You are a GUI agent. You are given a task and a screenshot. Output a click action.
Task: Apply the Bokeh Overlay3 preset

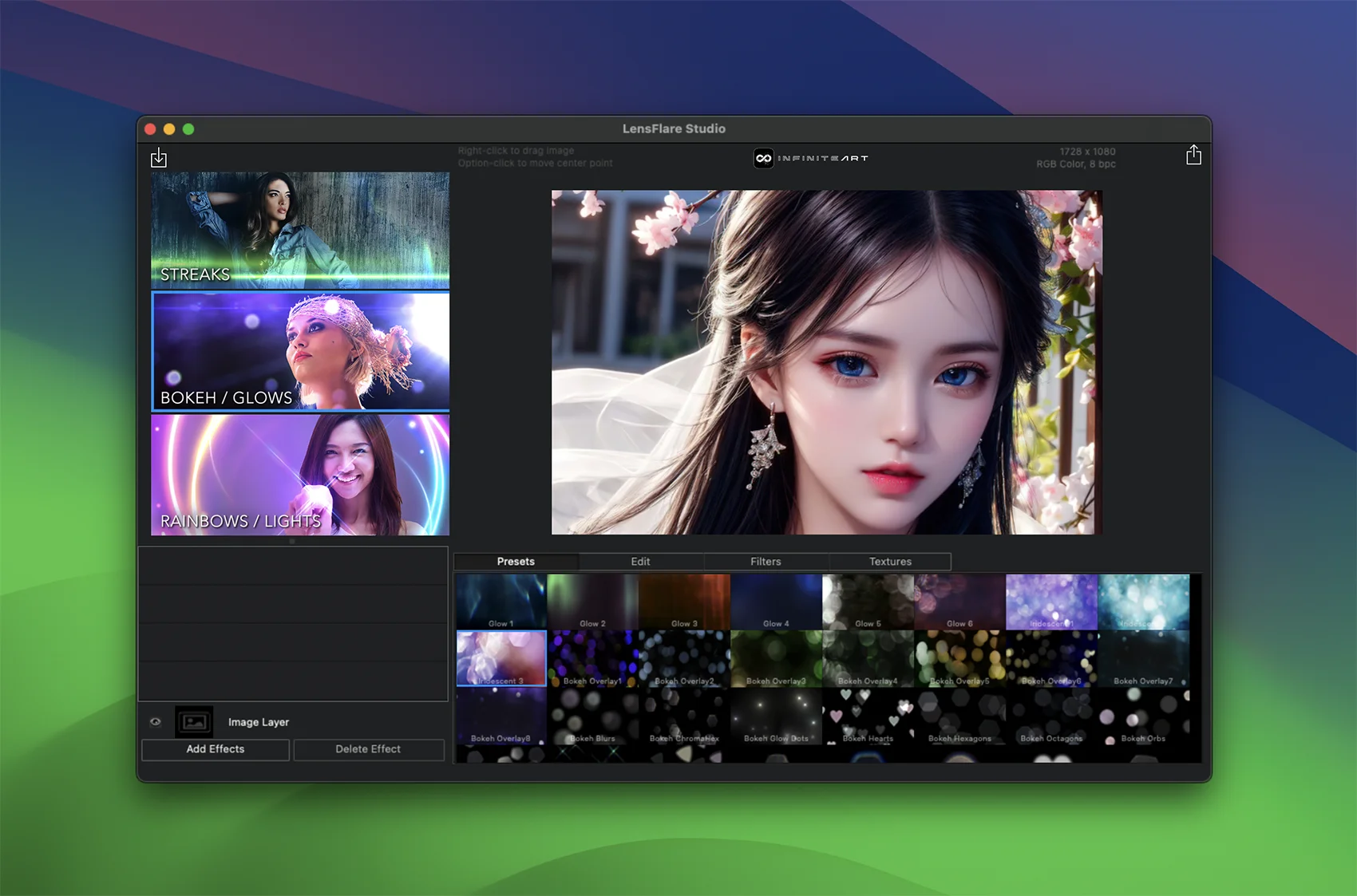[x=776, y=658]
